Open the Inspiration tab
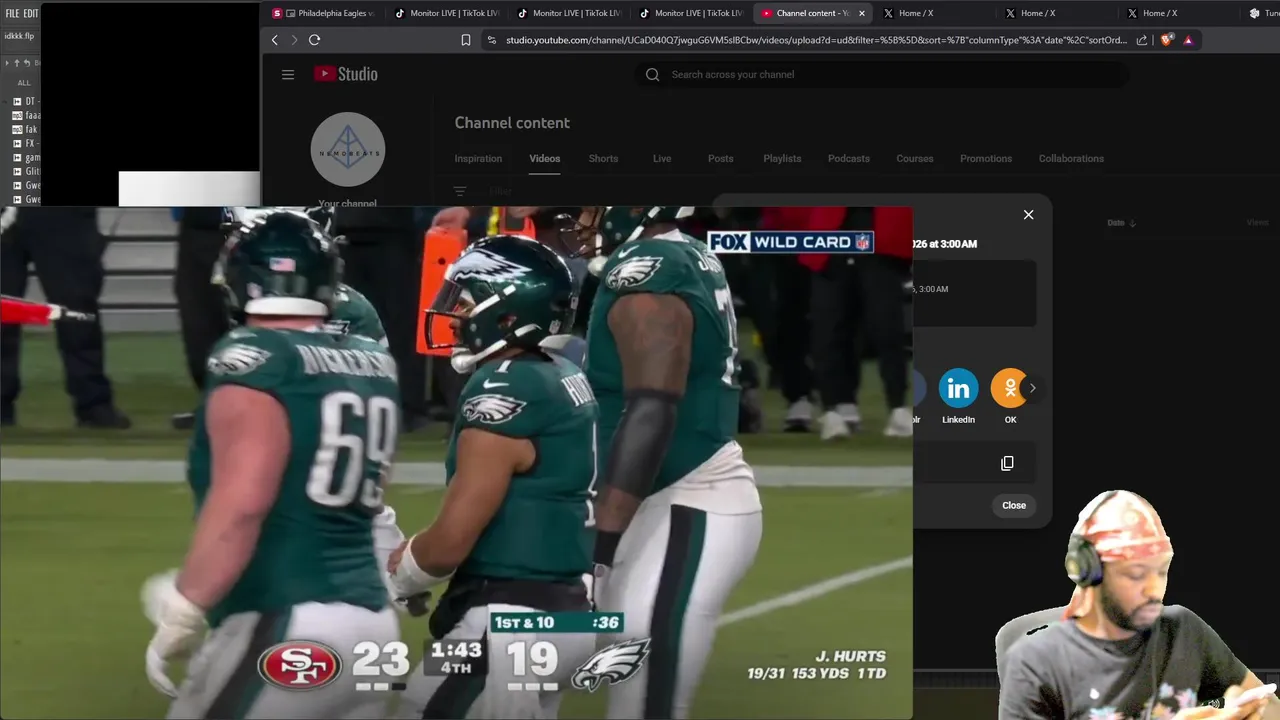This screenshot has height=720, width=1280. point(478,158)
